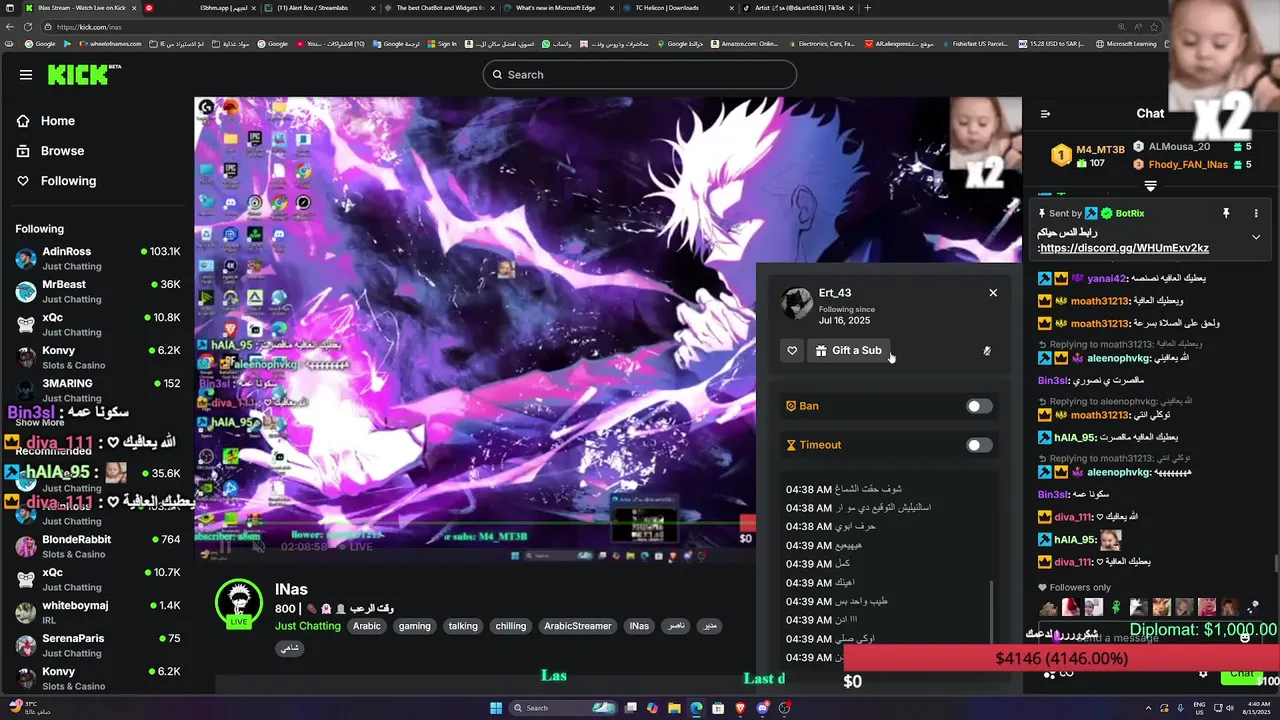The image size is (1280, 720).
Task: Close the Ert_43 user card
Action: 993,293
